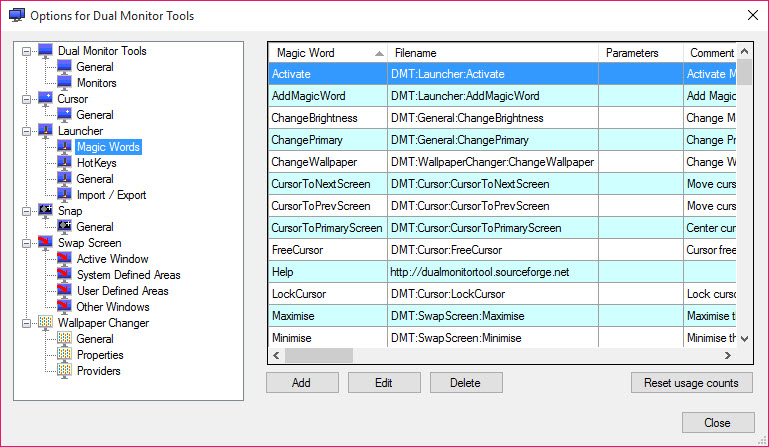Click the Other Windows node icon
The image size is (769, 447).
(x=64, y=307)
